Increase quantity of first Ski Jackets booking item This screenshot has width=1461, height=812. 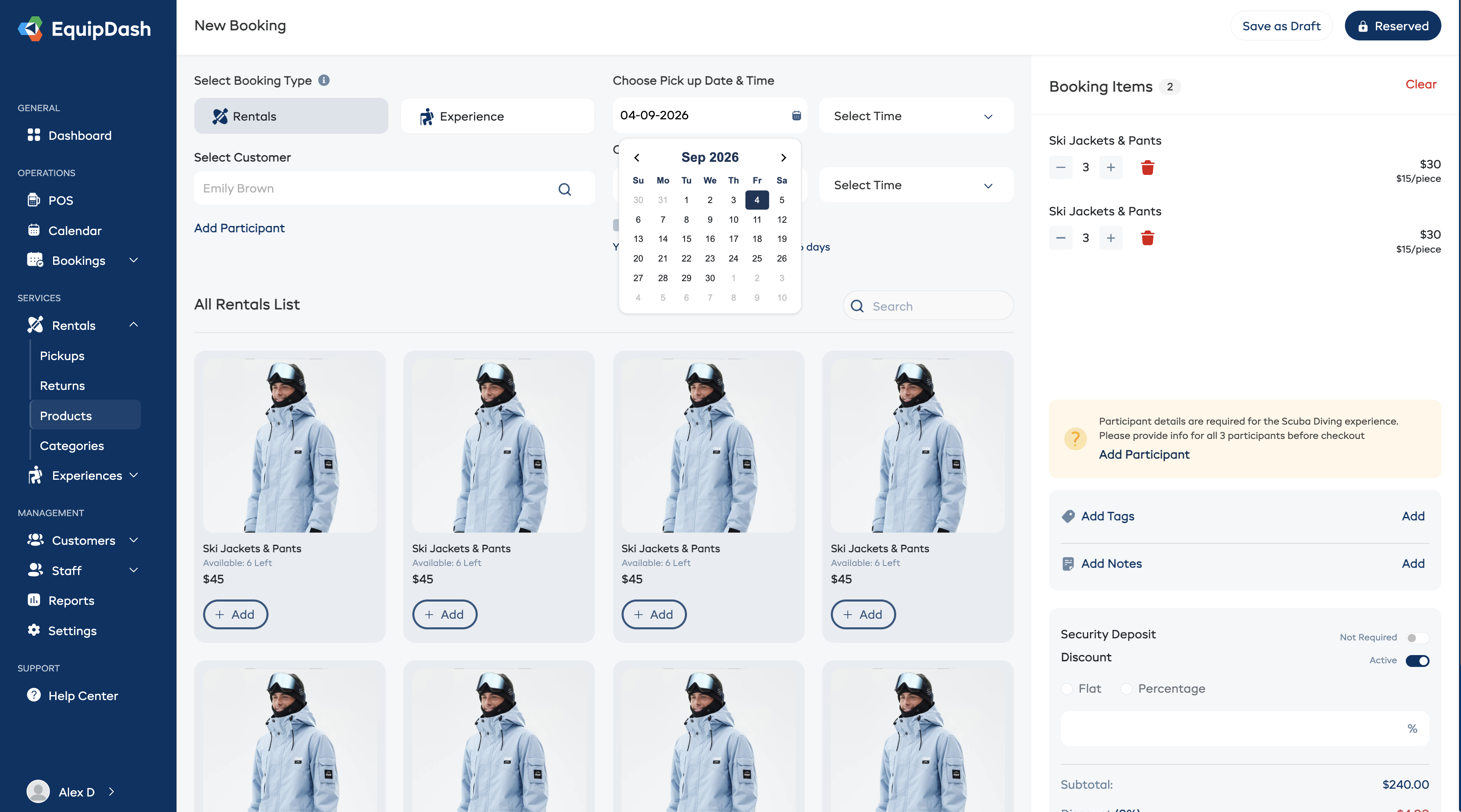tap(1110, 167)
